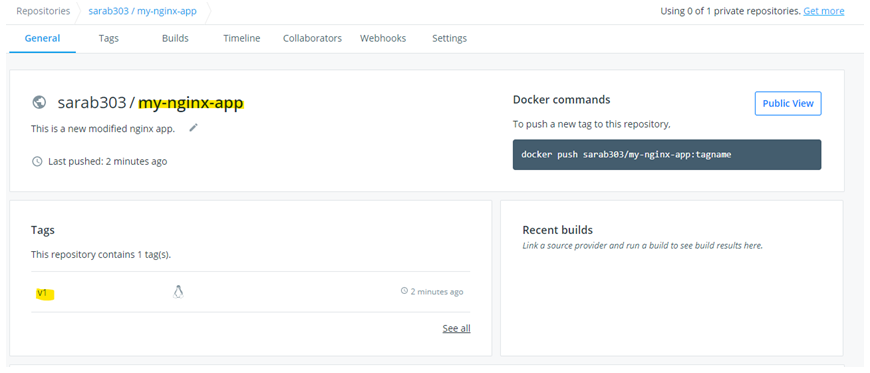
Task: Click the clock icon on the v1 tag row
Action: [x=404, y=291]
